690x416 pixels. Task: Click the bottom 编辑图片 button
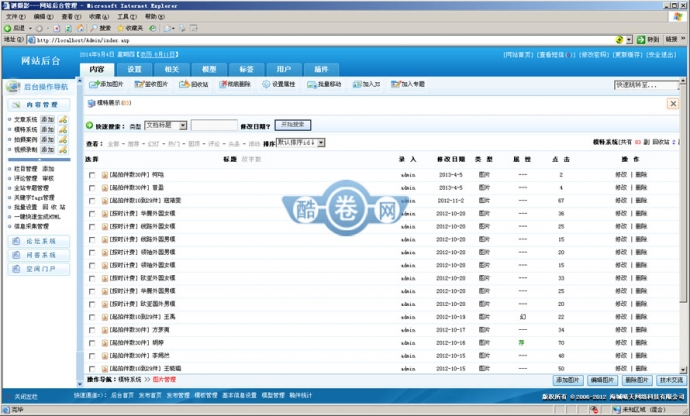[x=602, y=380]
